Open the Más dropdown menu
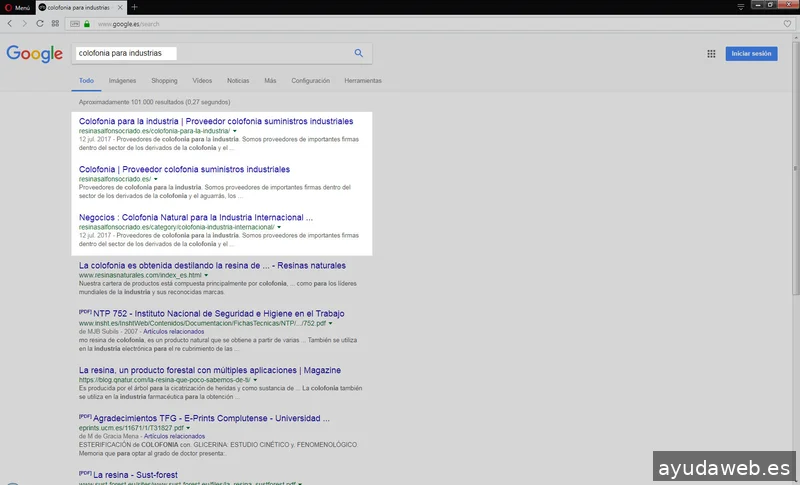Screen dimensions: 800x485 point(270,81)
